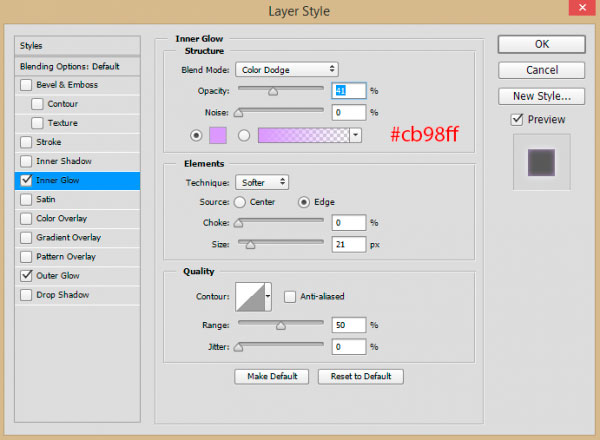600x440 pixels.
Task: Click the Contour curve thumbnail
Action: pyautogui.click(x=250, y=297)
